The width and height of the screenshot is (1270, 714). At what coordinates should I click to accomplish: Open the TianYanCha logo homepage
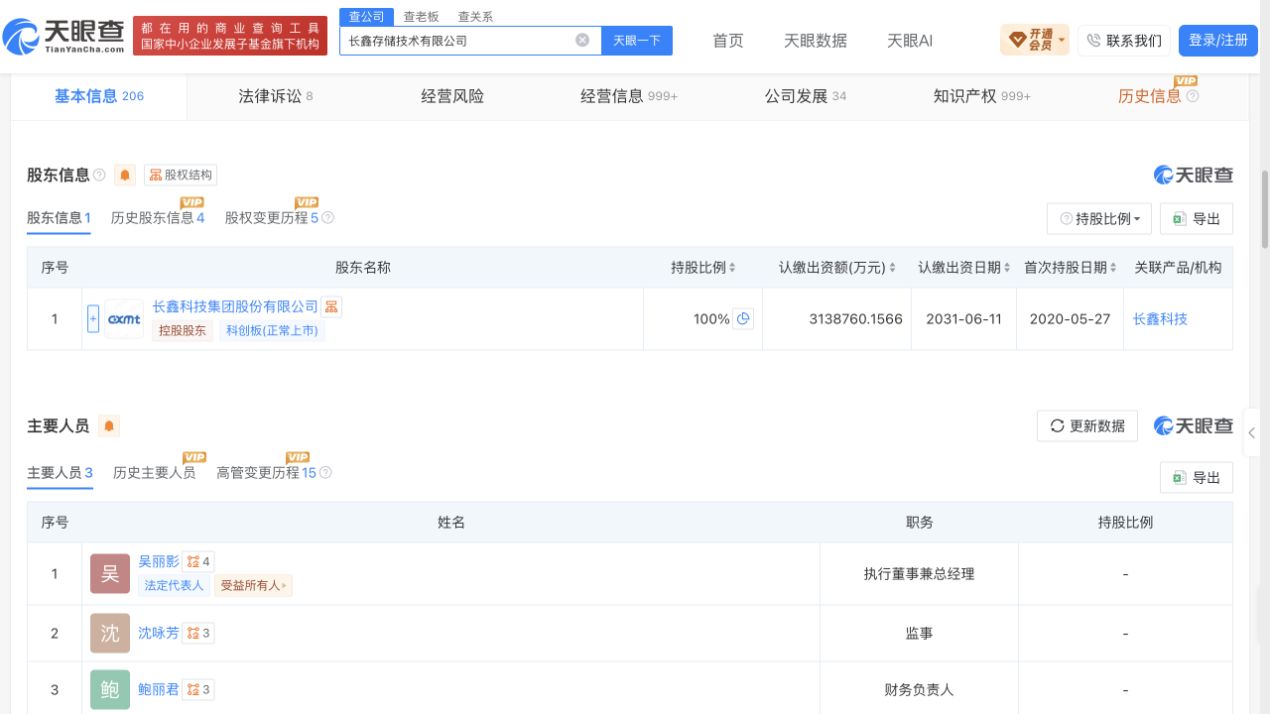pos(64,37)
